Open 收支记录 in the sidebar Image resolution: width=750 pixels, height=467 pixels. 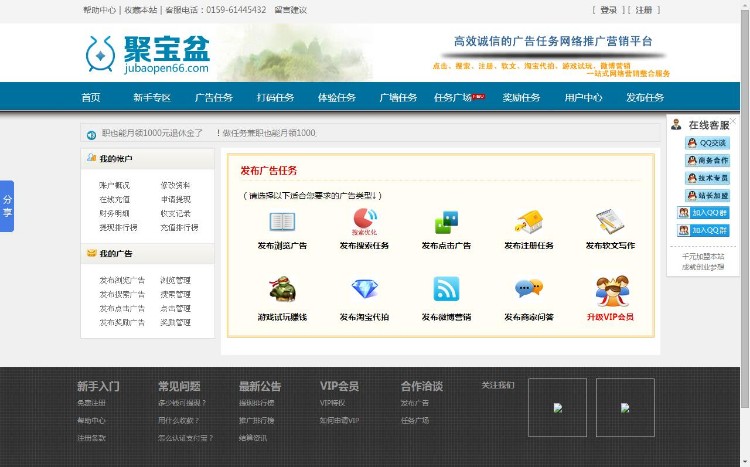pos(176,213)
